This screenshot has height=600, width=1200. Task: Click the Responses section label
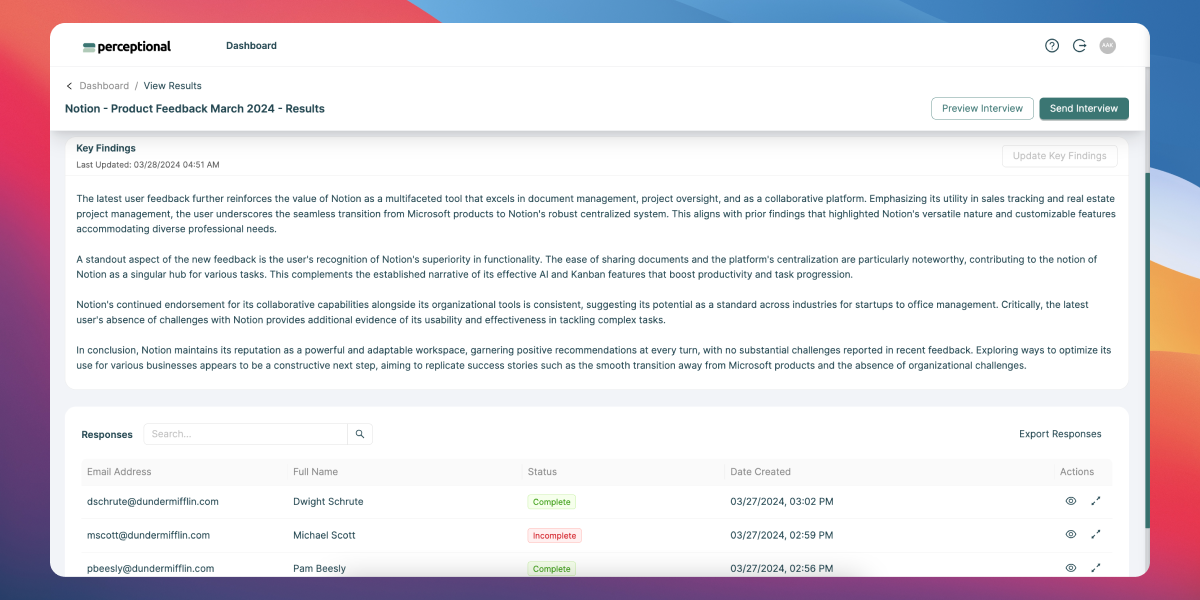[107, 434]
